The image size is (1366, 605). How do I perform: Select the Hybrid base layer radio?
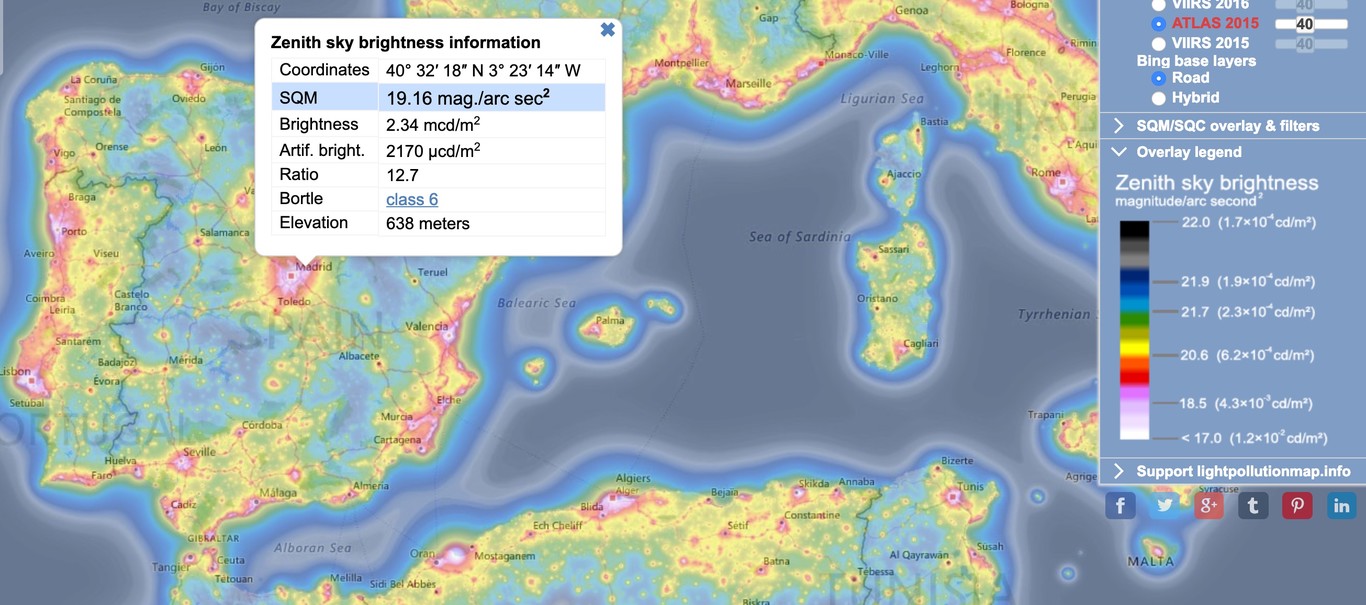point(1159,98)
